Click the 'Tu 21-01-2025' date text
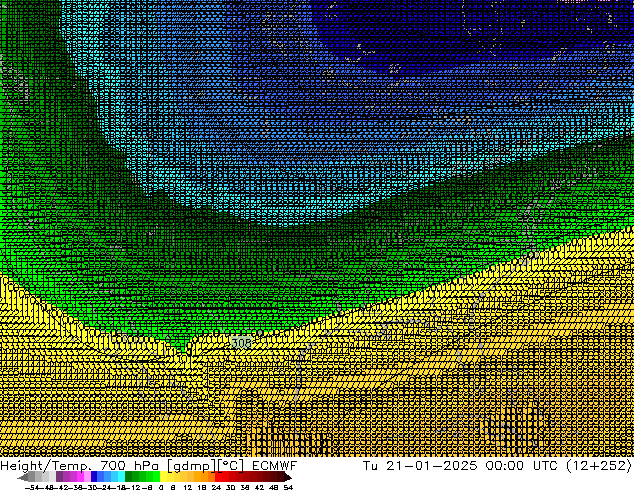The width and height of the screenshot is (634, 490). (420, 466)
